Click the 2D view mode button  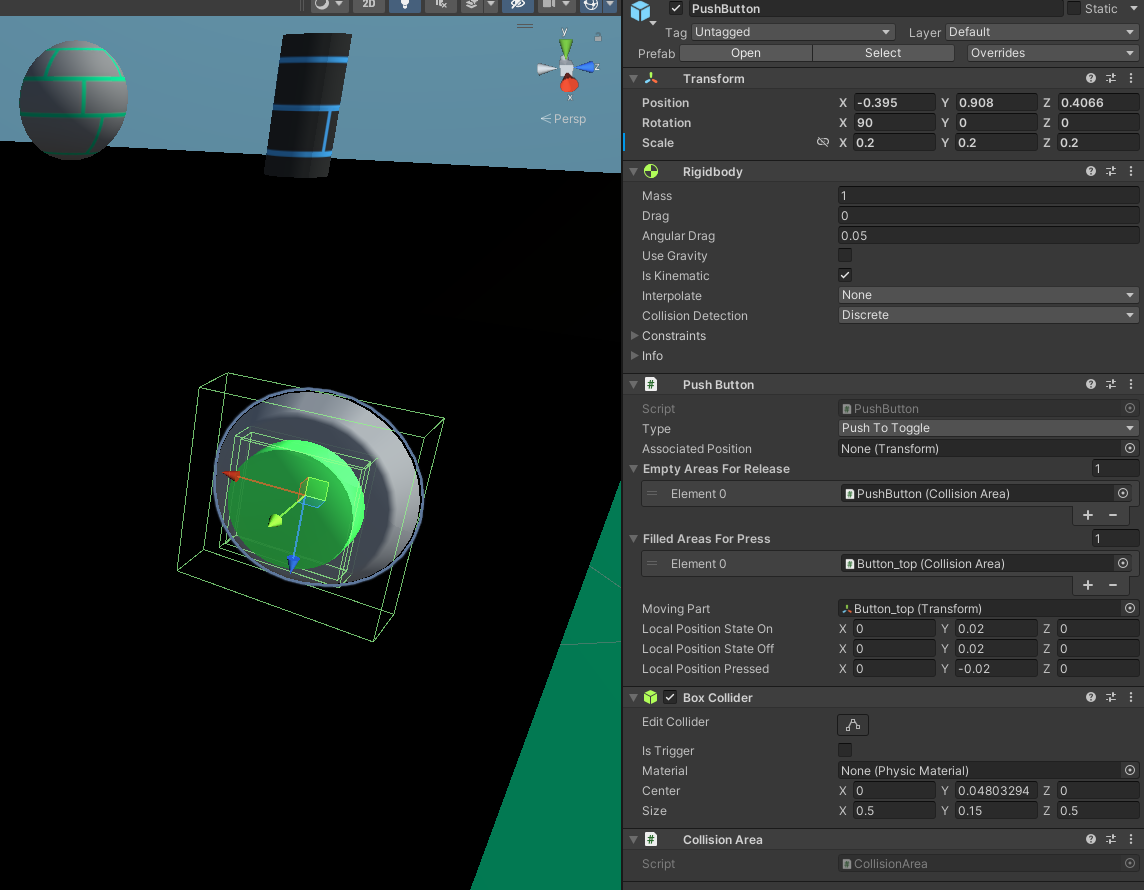(x=369, y=5)
